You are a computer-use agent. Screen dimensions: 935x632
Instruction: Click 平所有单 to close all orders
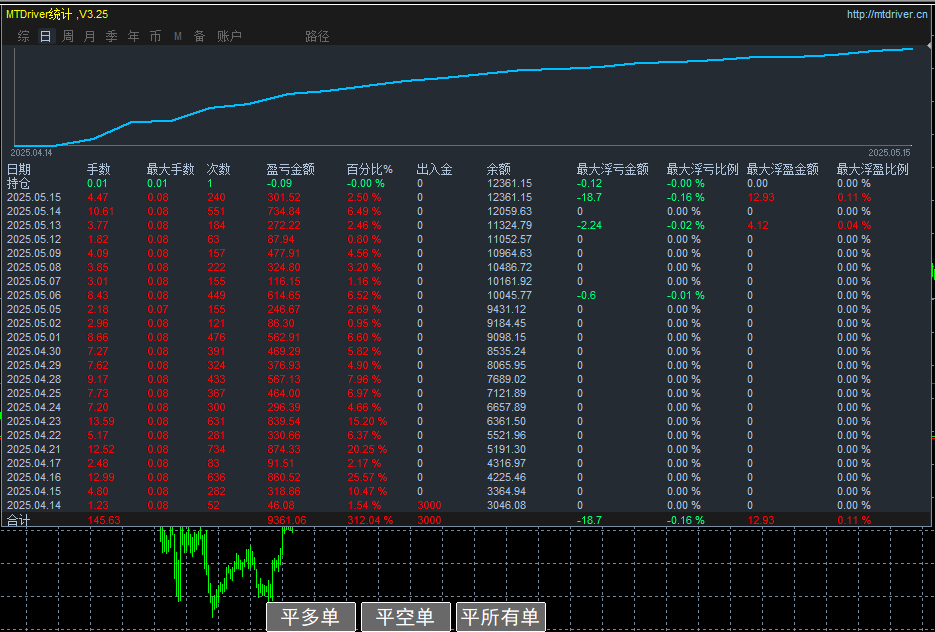tap(500, 617)
